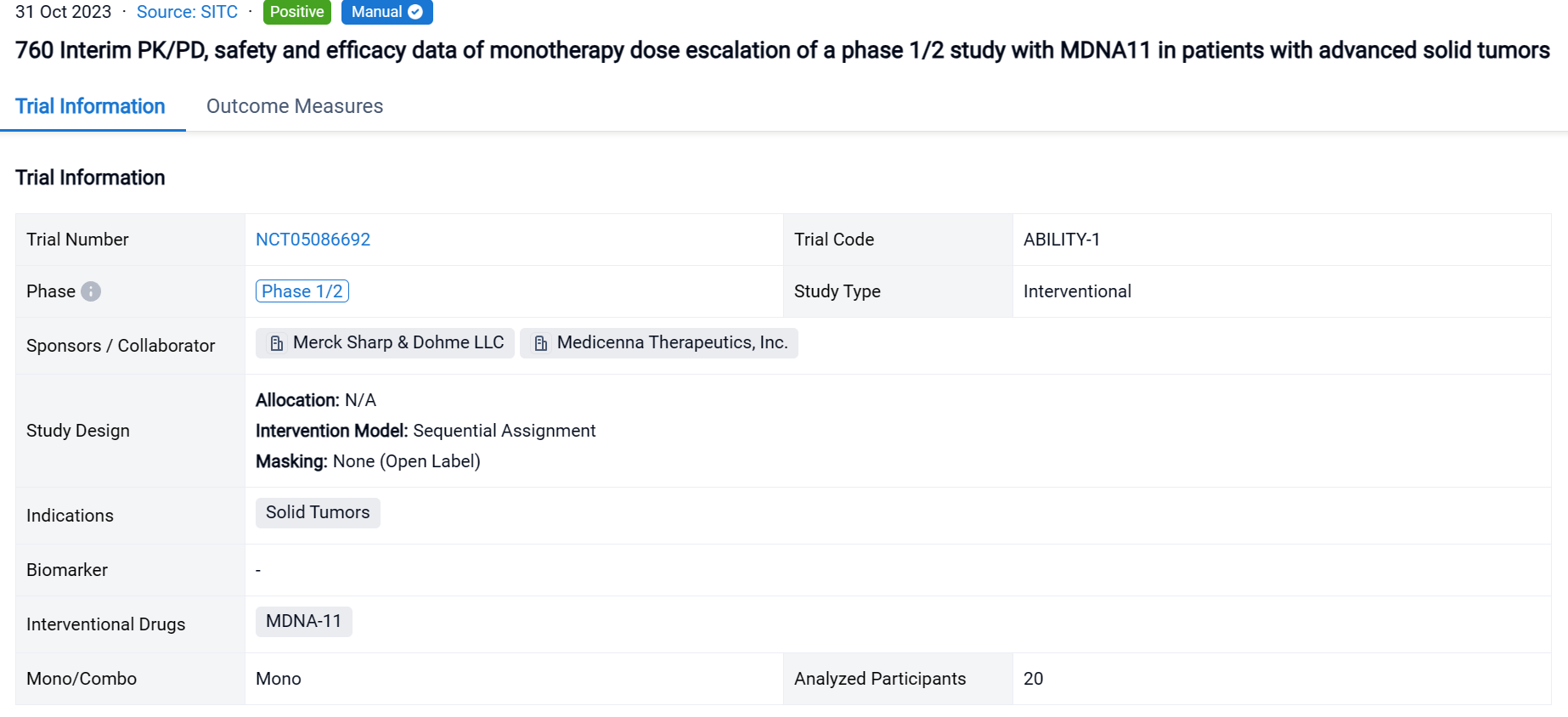Click the study title heading
The image size is (1568, 717).
[x=781, y=50]
